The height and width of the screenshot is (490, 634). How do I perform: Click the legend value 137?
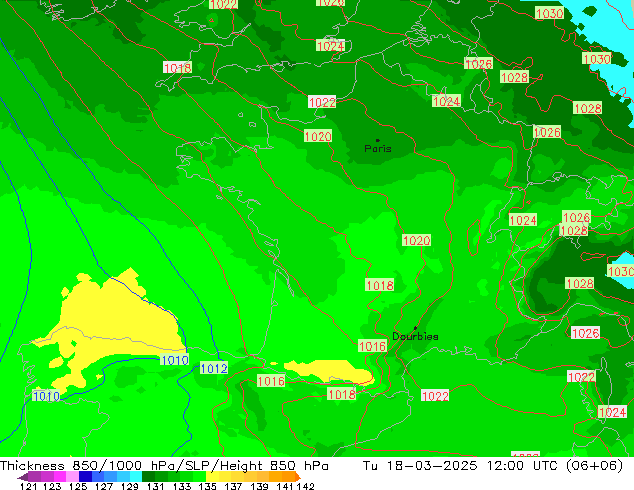click(233, 486)
